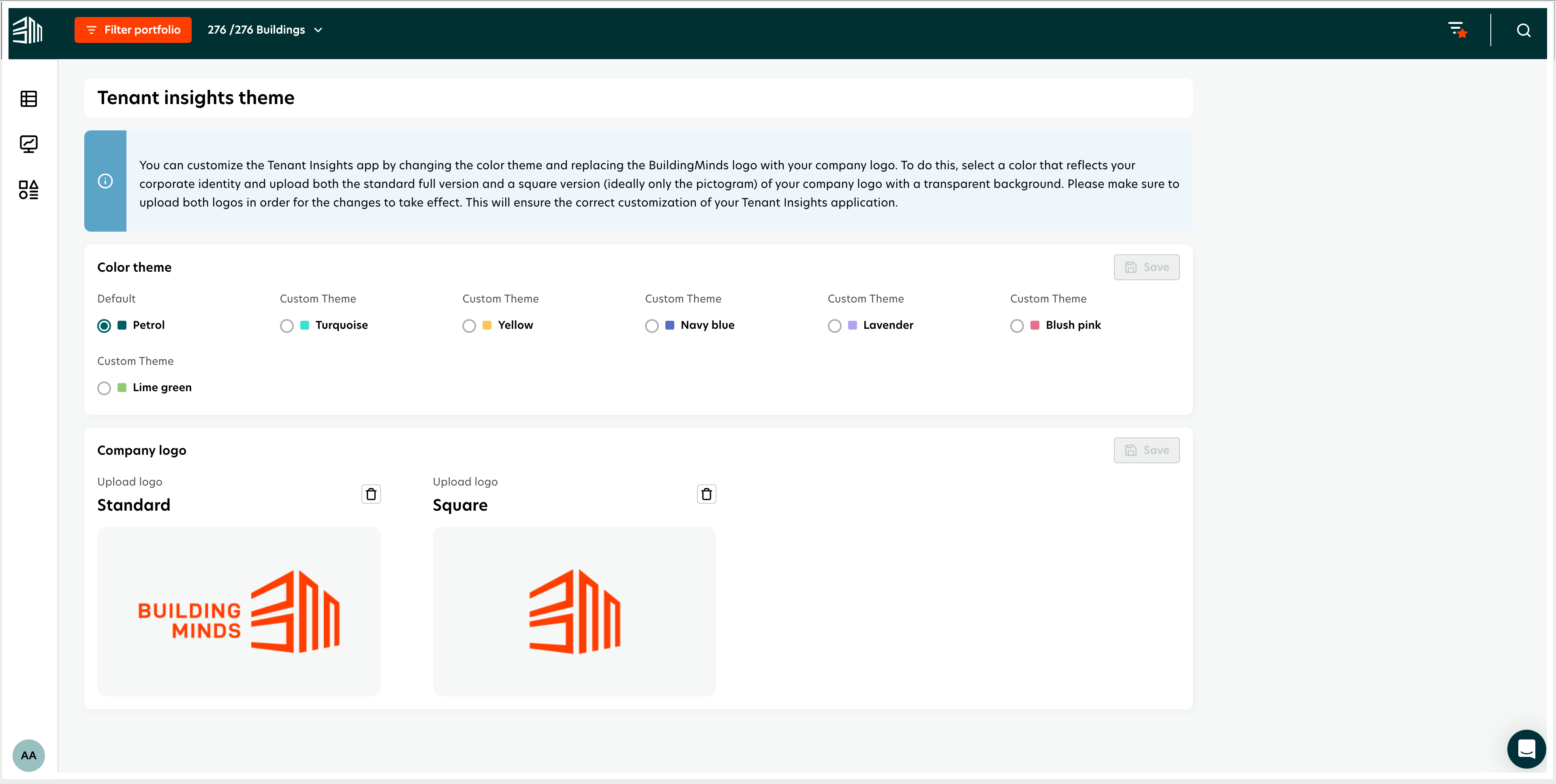This screenshot has width=1556, height=784.
Task: Select the Turquoise theme radio
Action: (x=287, y=326)
